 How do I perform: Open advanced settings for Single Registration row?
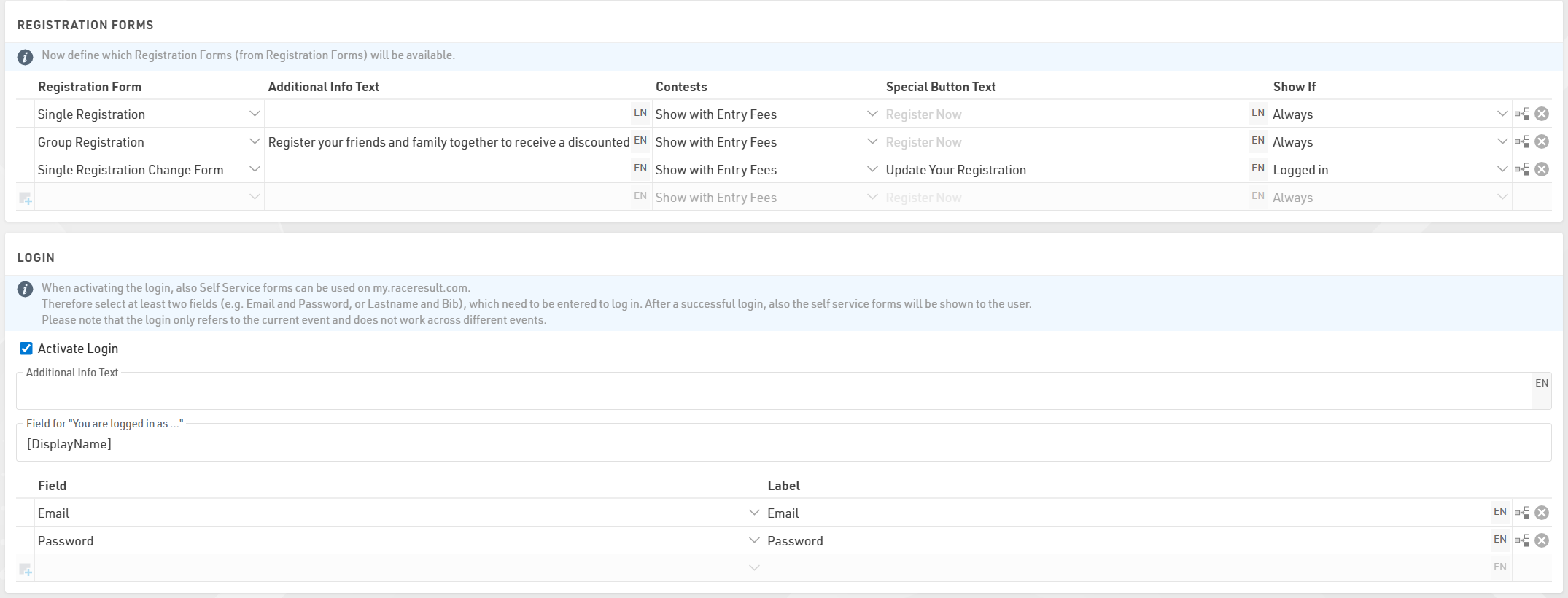pos(1522,114)
